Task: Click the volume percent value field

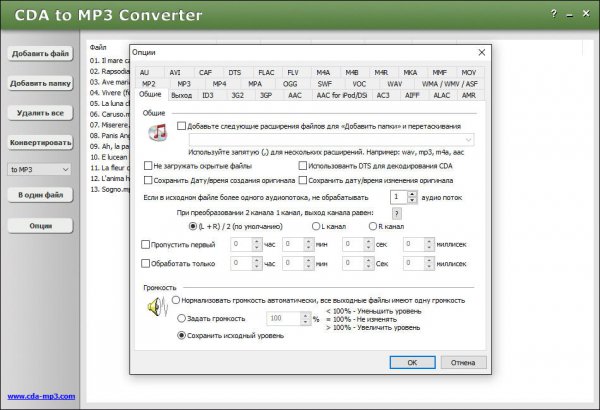Action: (283, 319)
